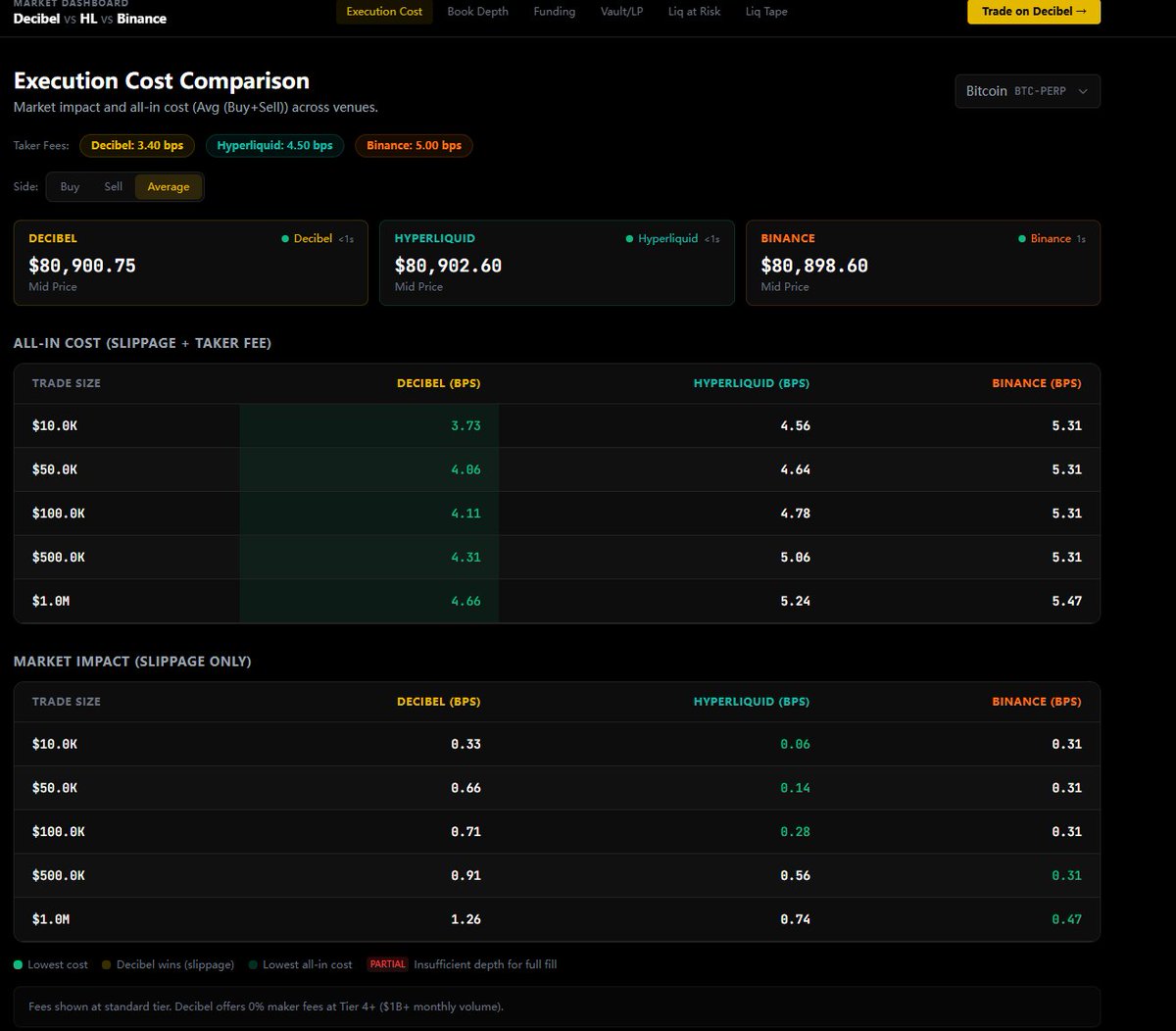Click the fees at standard tier footnote

click(266, 1006)
